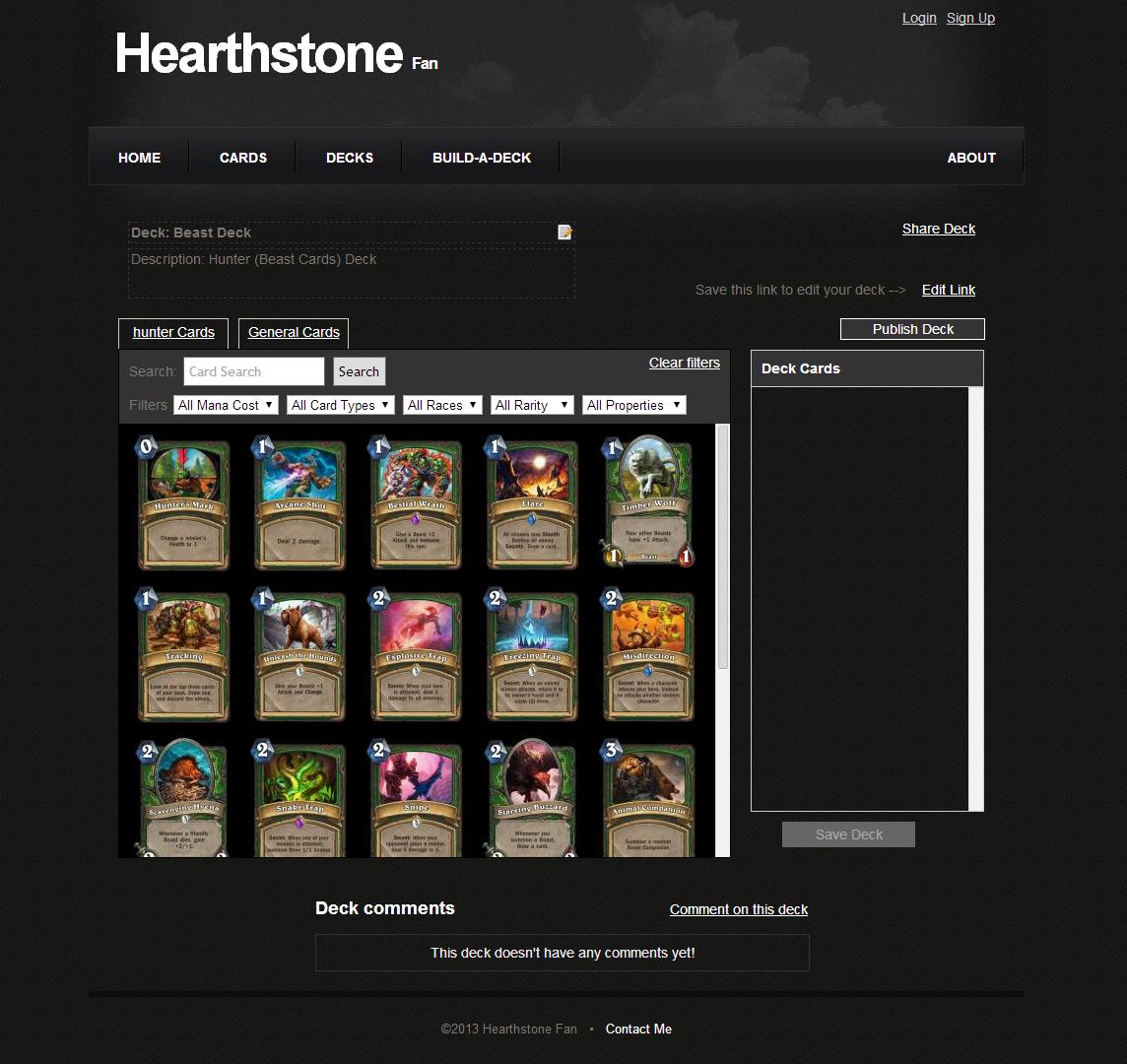The image size is (1127, 1064).
Task: Open the All Card Types dropdown
Action: (341, 405)
